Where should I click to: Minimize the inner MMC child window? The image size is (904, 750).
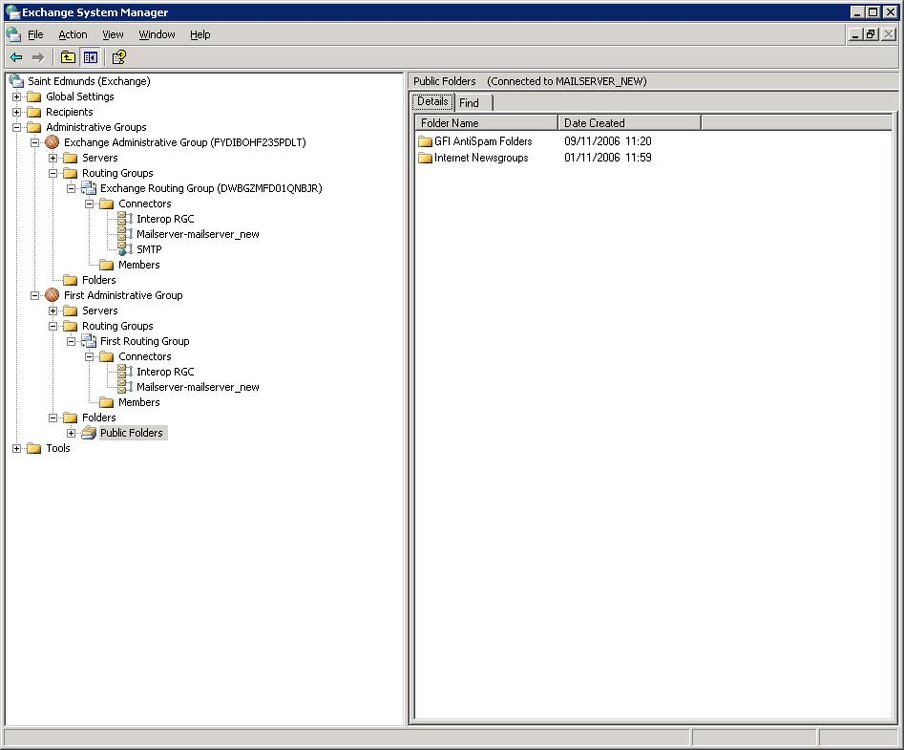pos(856,35)
